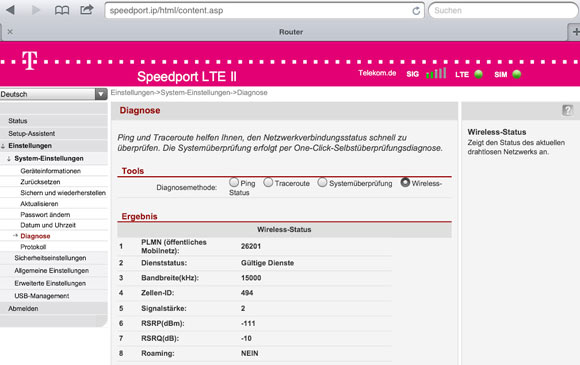This screenshot has width=580, height=365.
Task: Click the Roaming value NEIN
Action: (250, 354)
